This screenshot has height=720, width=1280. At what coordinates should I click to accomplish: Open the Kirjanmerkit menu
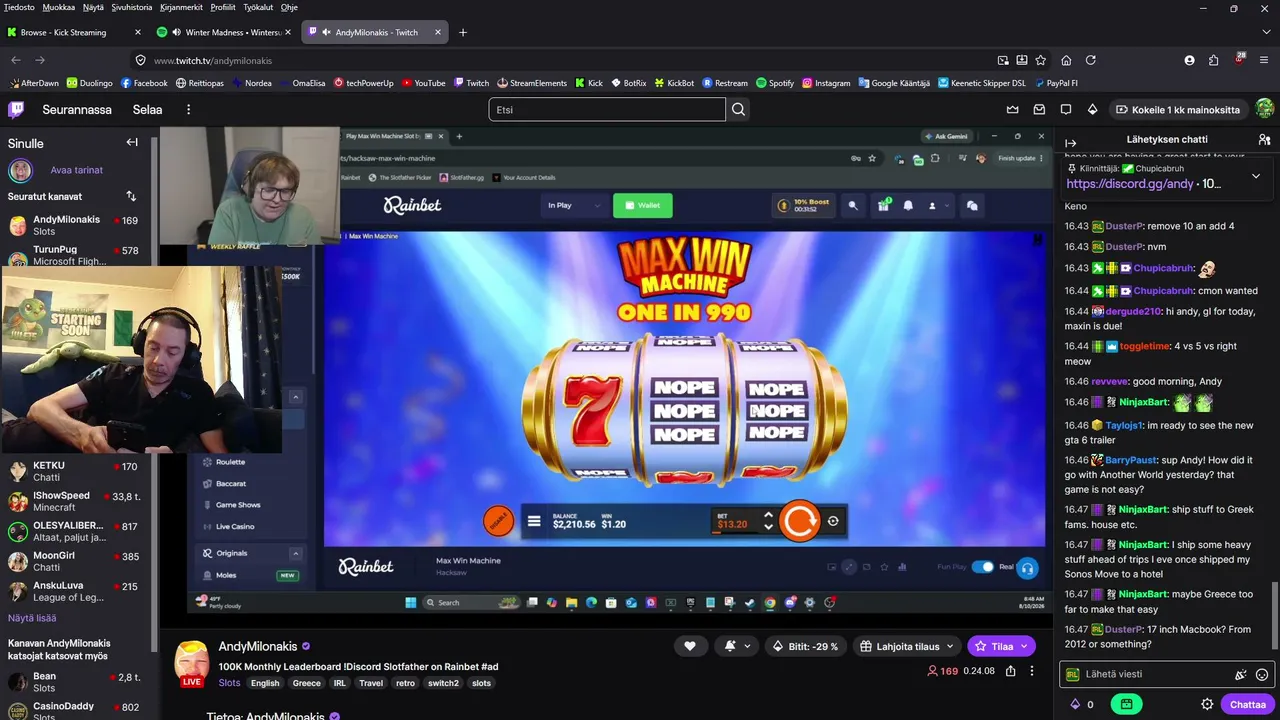tap(181, 7)
